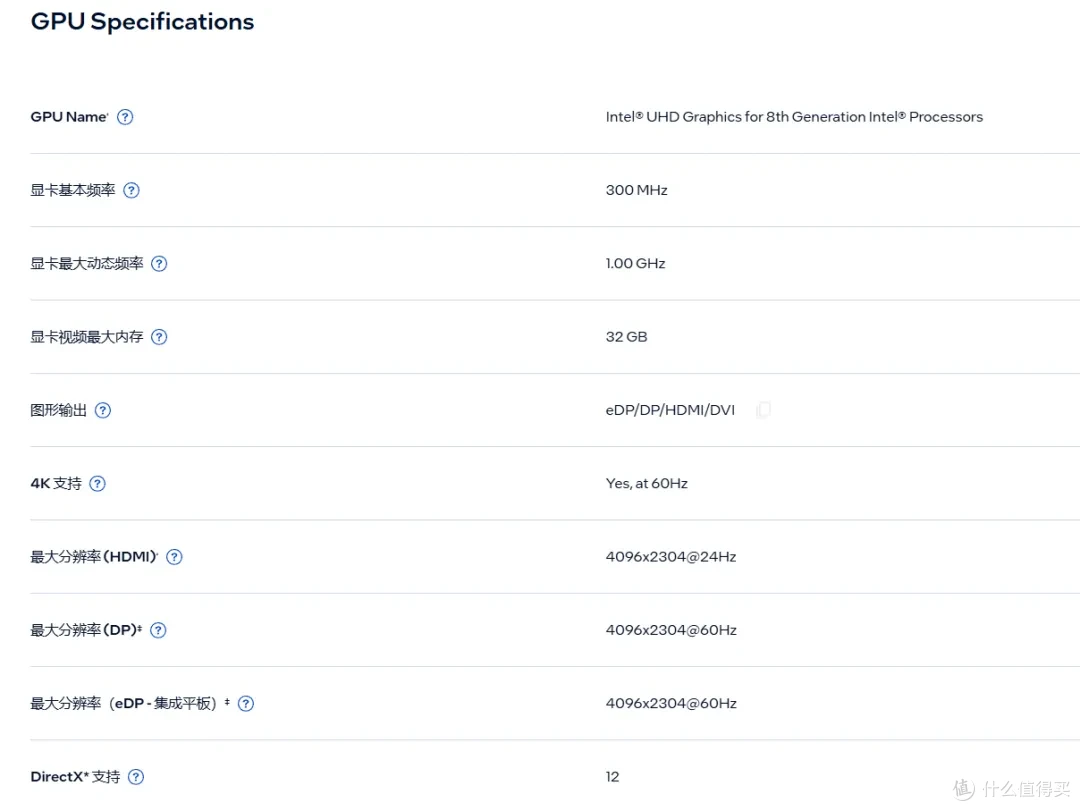Open help icon for 4K 支持
The height and width of the screenshot is (811, 1080).
tap(98, 484)
